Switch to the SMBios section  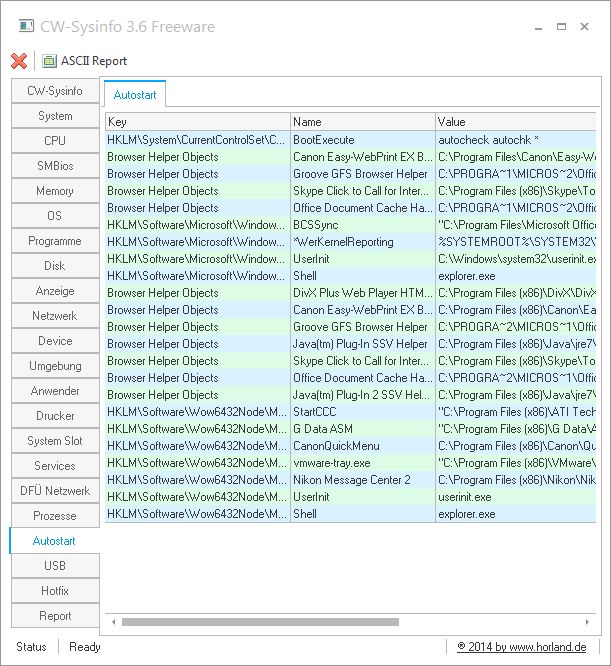point(55,166)
